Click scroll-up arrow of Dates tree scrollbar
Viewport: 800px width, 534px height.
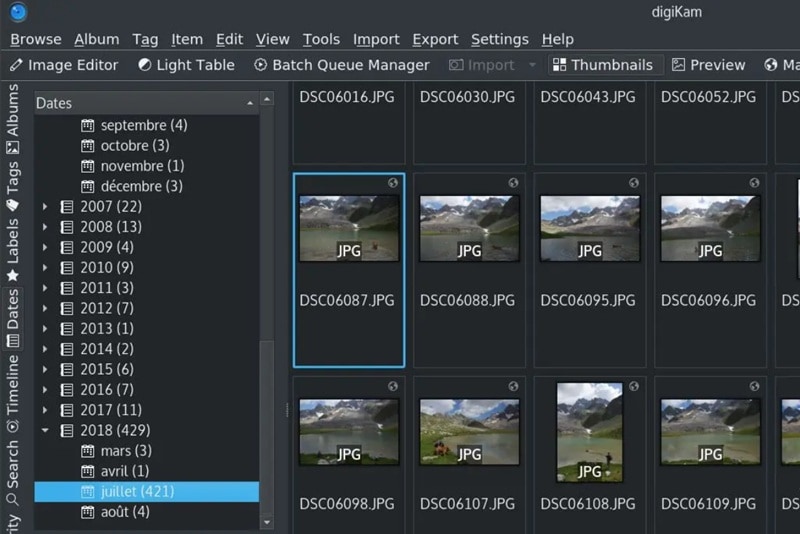(x=267, y=98)
